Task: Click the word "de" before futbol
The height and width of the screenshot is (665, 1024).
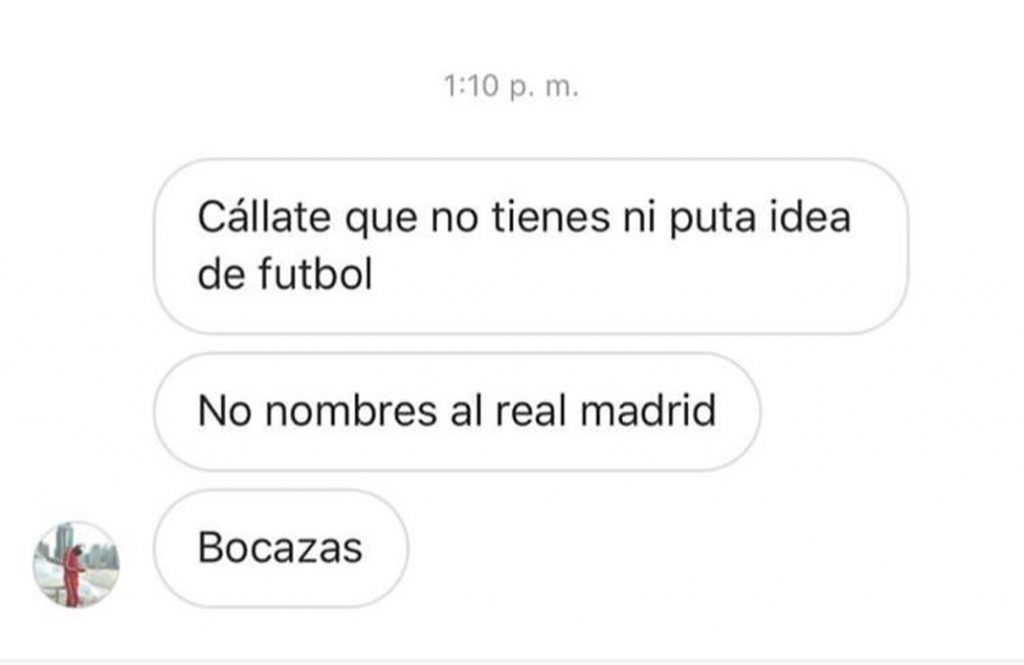Action: (221, 274)
